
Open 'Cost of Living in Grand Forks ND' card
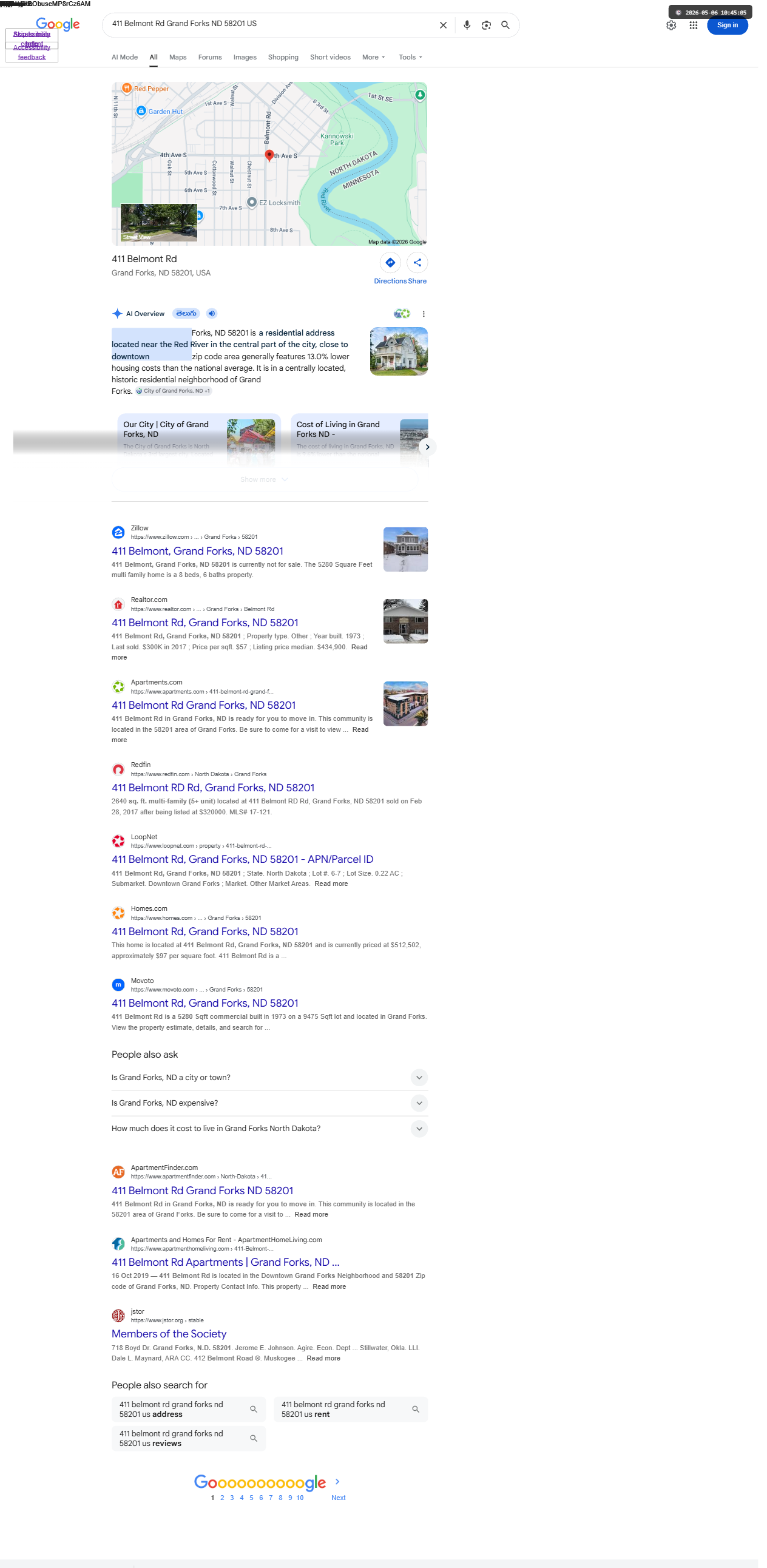tap(360, 440)
